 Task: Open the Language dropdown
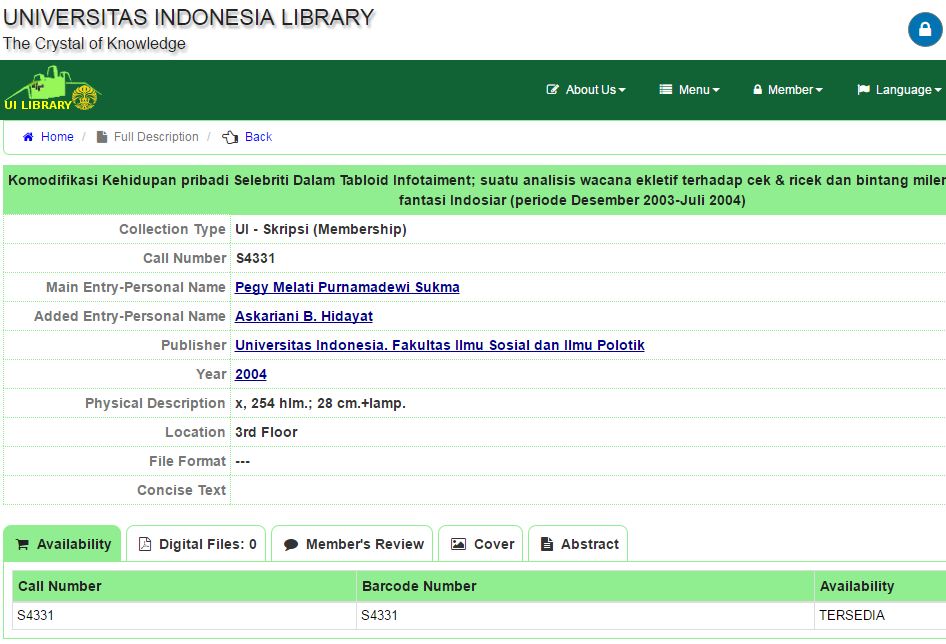(899, 90)
